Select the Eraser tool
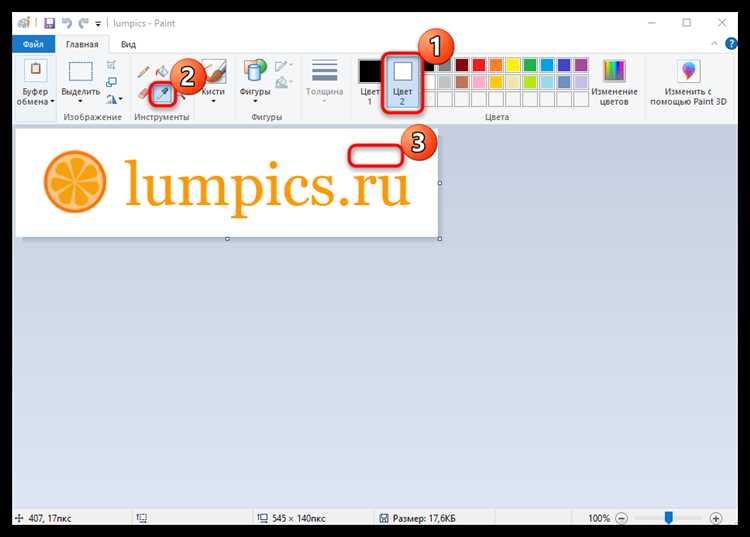Screen dimensions: 750x537 tap(143, 94)
